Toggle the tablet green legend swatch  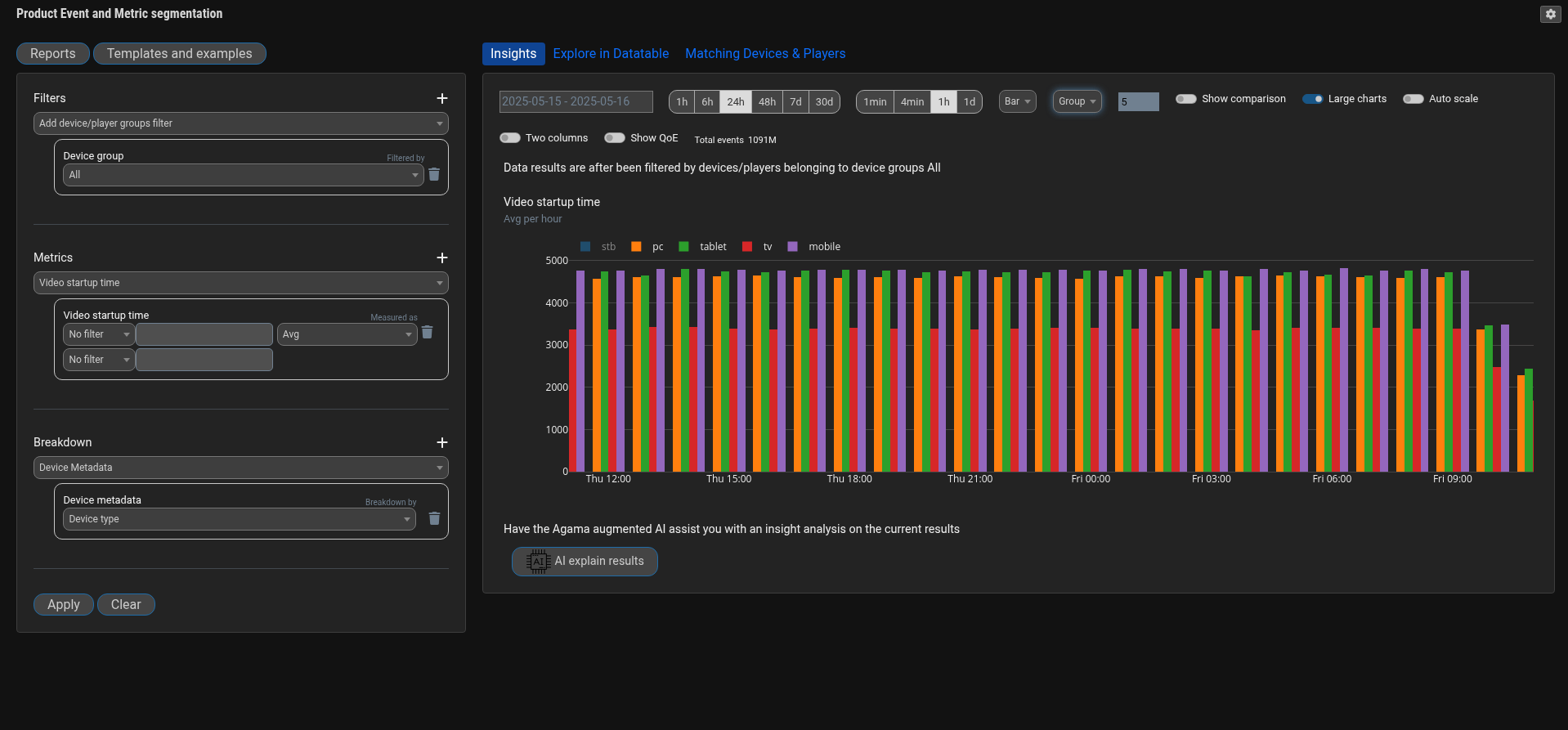(x=683, y=247)
